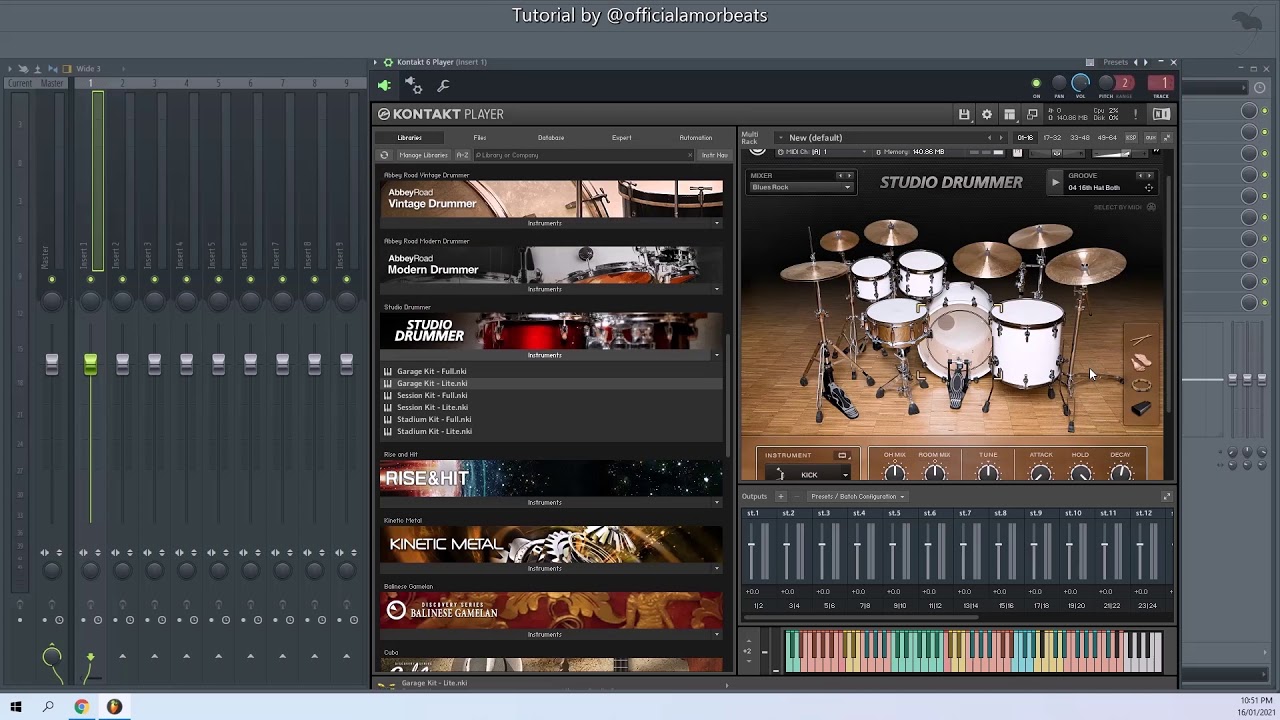
Task: Toggle the KSP button in the multi rack
Action: click(x=1132, y=137)
